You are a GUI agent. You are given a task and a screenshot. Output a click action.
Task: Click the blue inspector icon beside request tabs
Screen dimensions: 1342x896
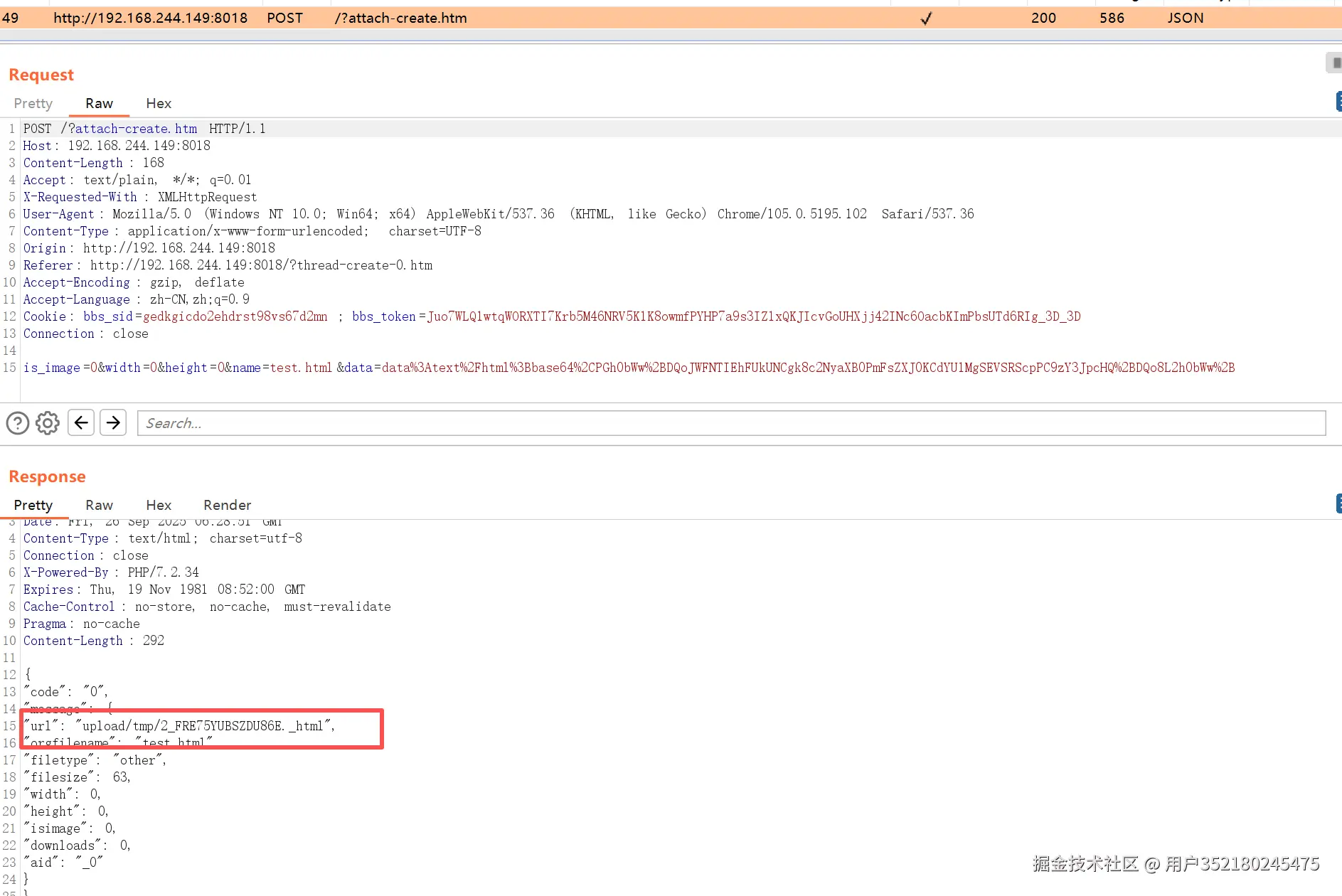1338,102
